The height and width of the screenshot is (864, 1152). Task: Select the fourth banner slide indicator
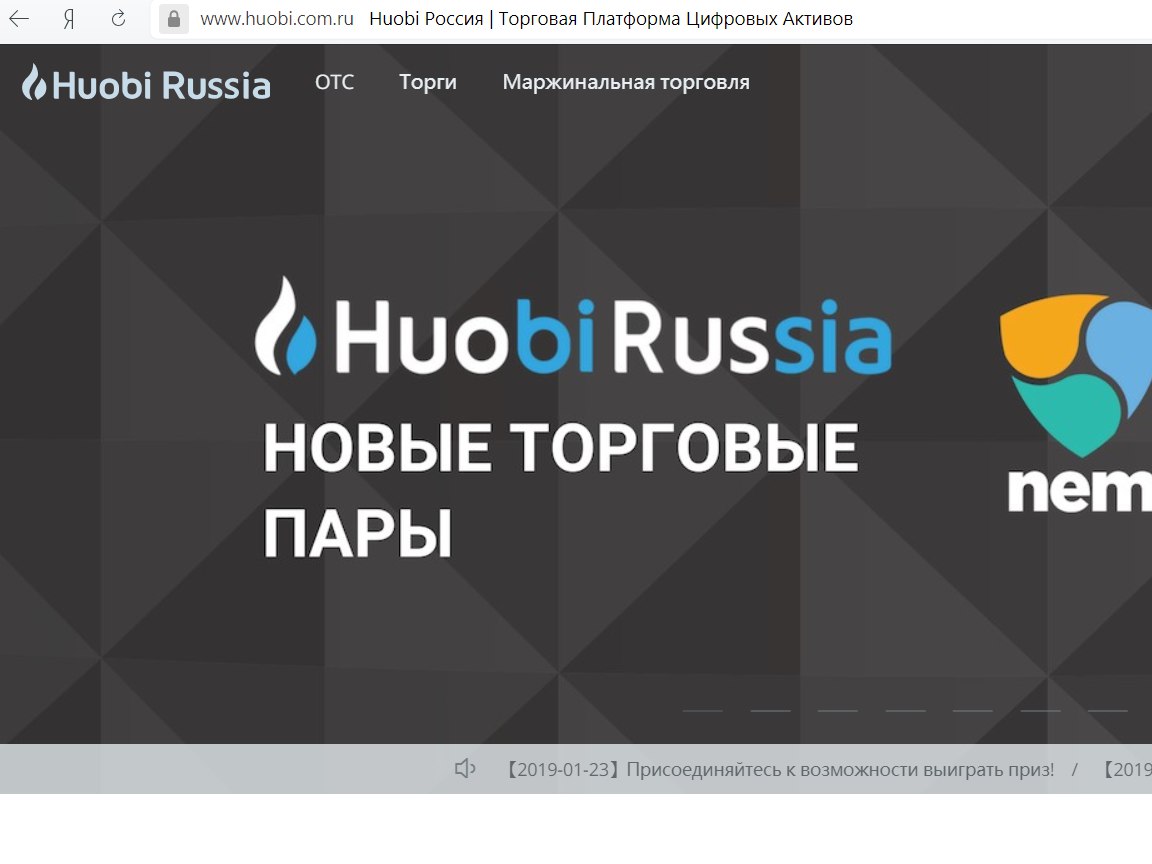[905, 710]
